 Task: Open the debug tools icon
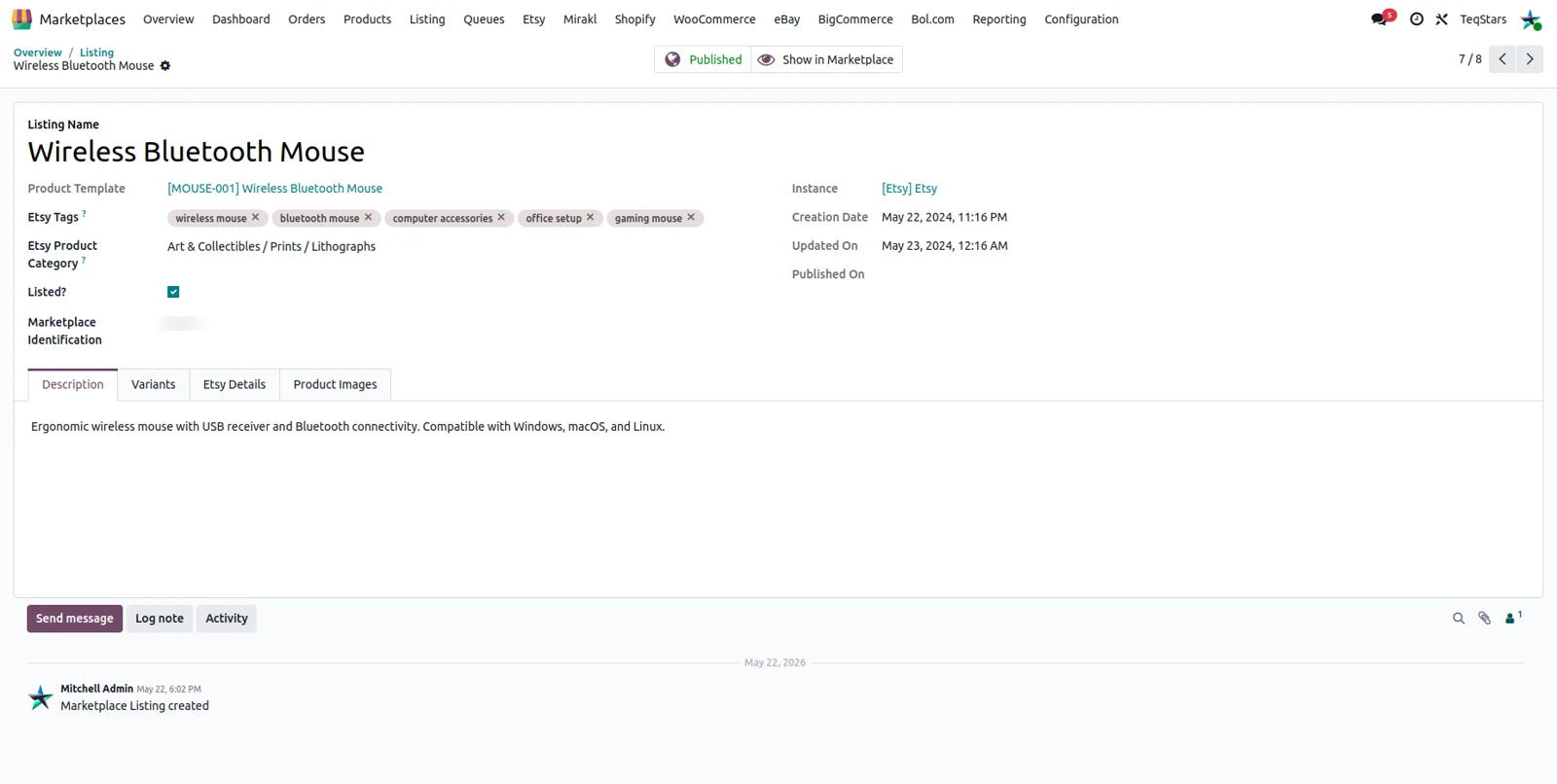(1442, 19)
